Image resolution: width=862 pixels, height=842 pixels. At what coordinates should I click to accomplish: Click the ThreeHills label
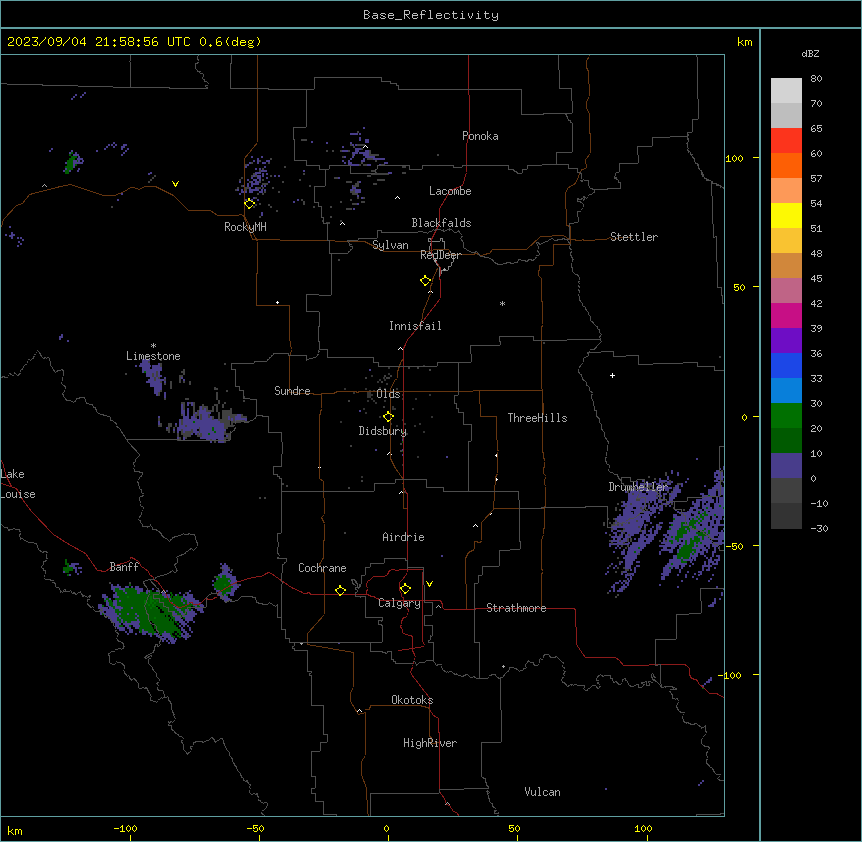537,418
